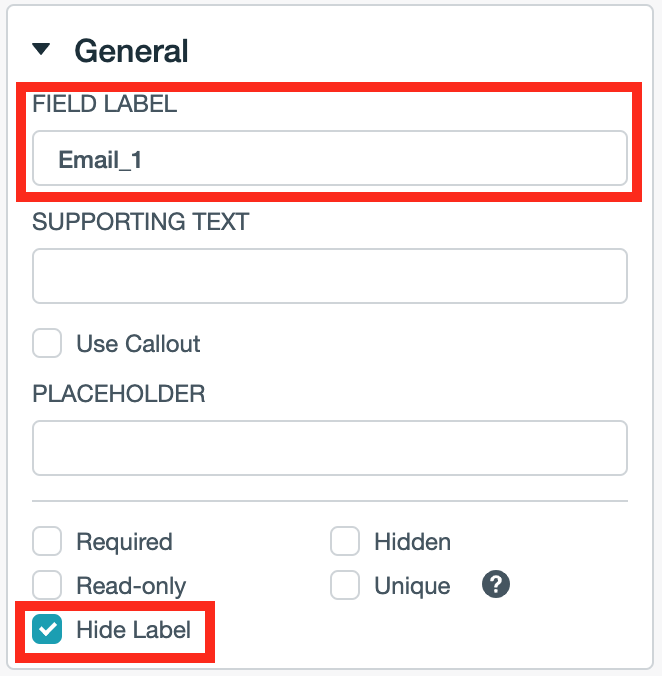This screenshot has width=662, height=676.
Task: Click the Read-only text label
Action: (131, 586)
